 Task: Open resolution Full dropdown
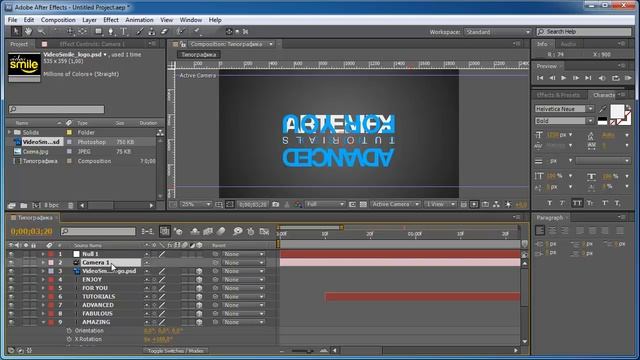pos(325,204)
